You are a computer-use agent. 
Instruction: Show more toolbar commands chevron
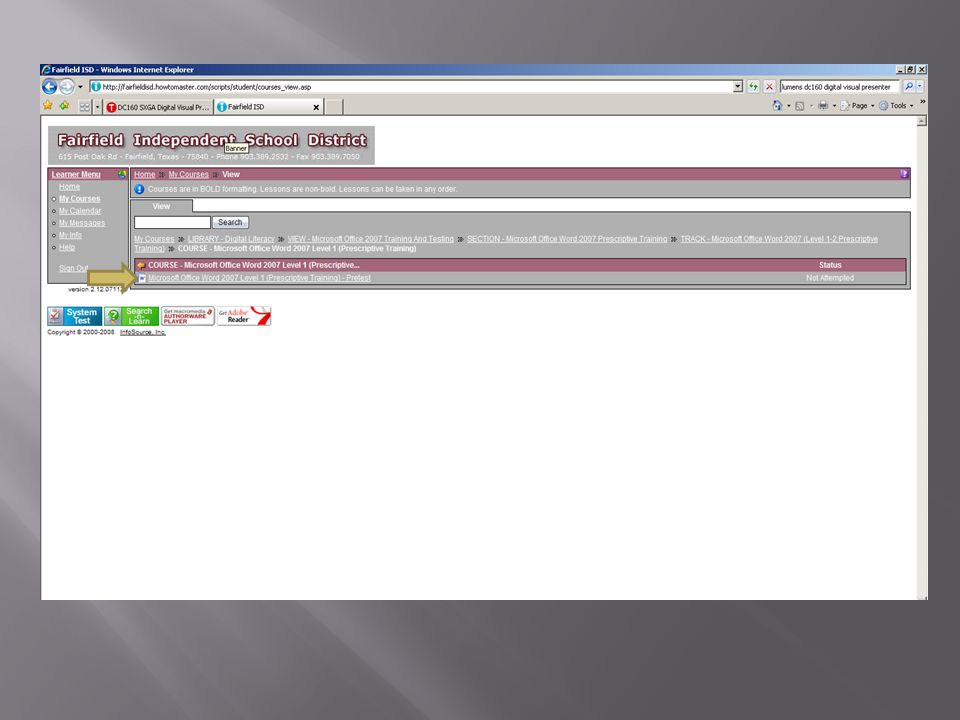922,102
